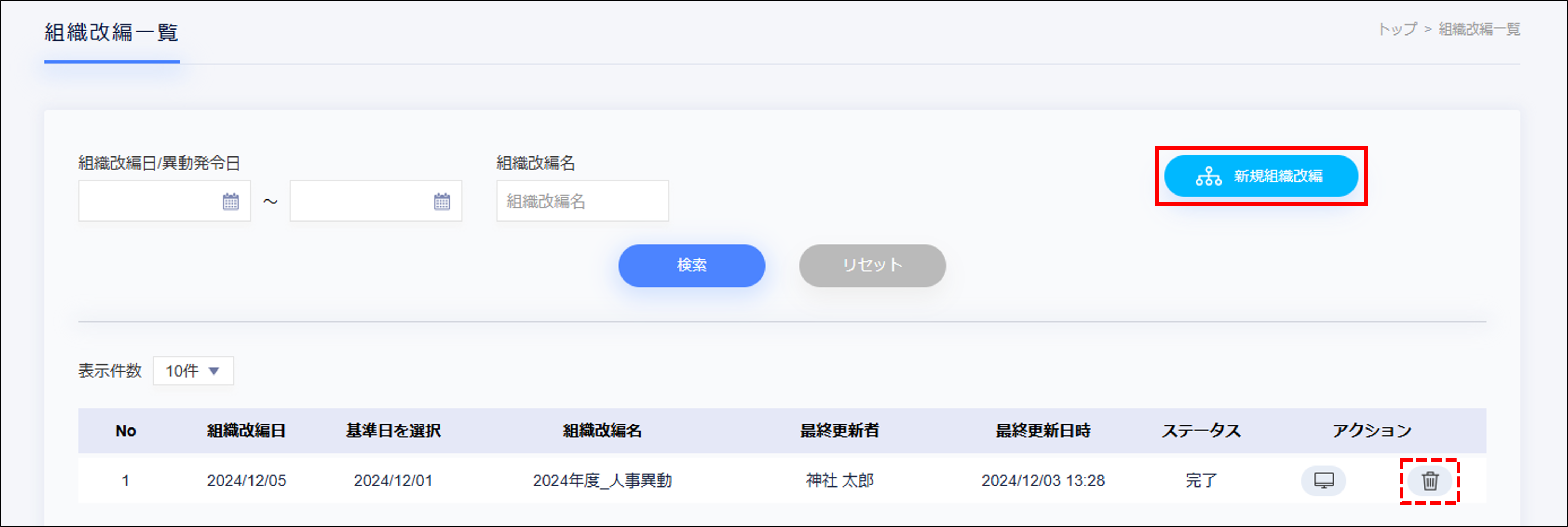Select the 2024年度_人事異動 row name

click(x=602, y=481)
